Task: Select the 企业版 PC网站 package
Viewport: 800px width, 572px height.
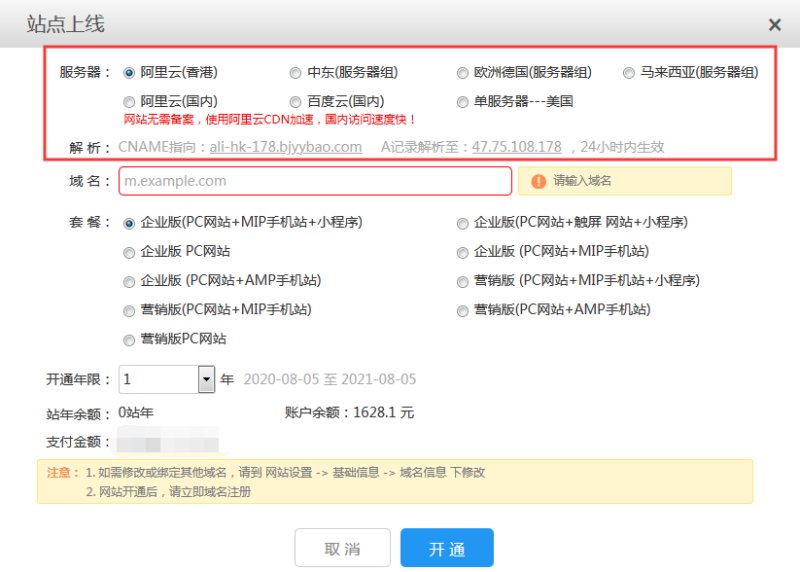Action: 129,252
